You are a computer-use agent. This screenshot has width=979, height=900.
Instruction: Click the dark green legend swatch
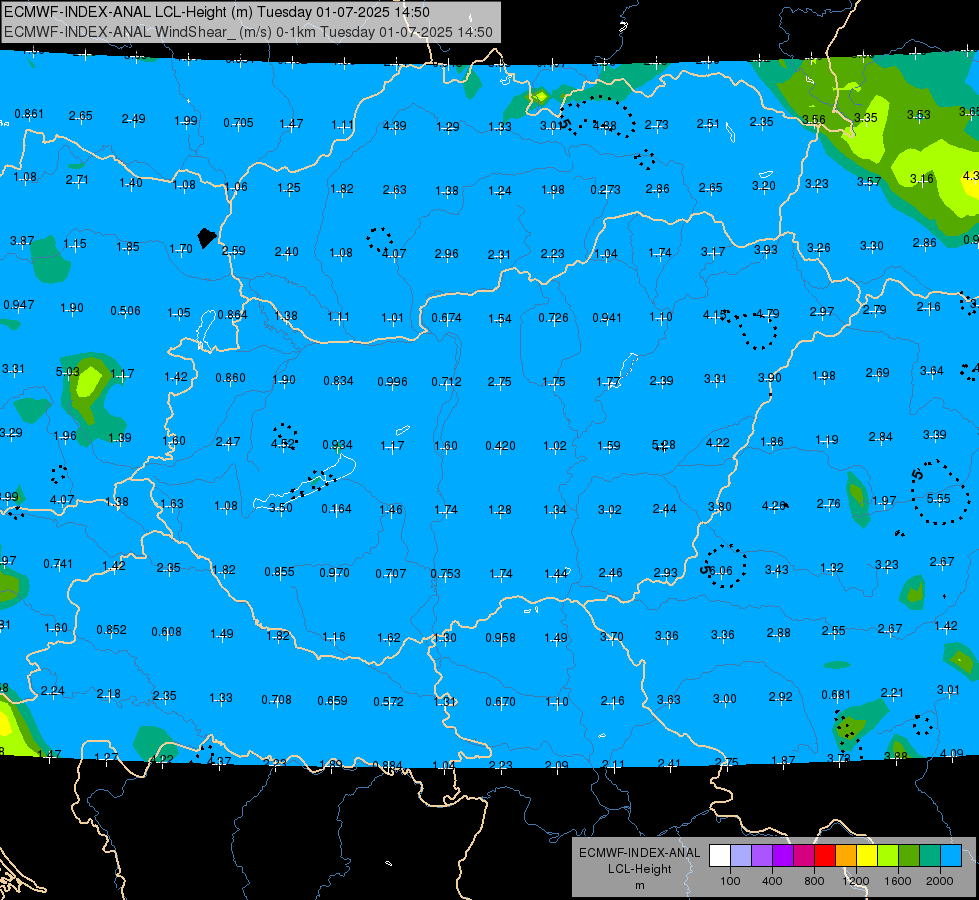tap(909, 855)
